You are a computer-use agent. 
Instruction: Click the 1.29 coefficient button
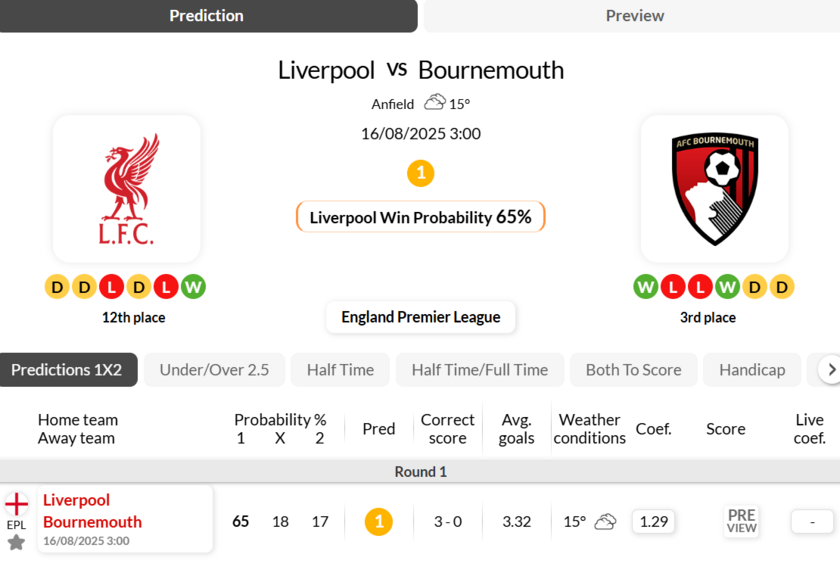(x=653, y=521)
